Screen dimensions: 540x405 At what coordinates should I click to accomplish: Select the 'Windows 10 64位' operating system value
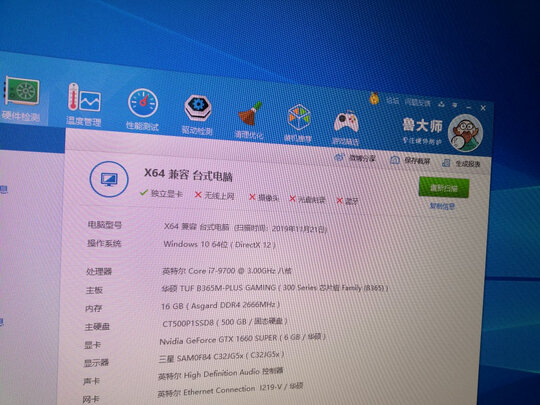(x=219, y=245)
